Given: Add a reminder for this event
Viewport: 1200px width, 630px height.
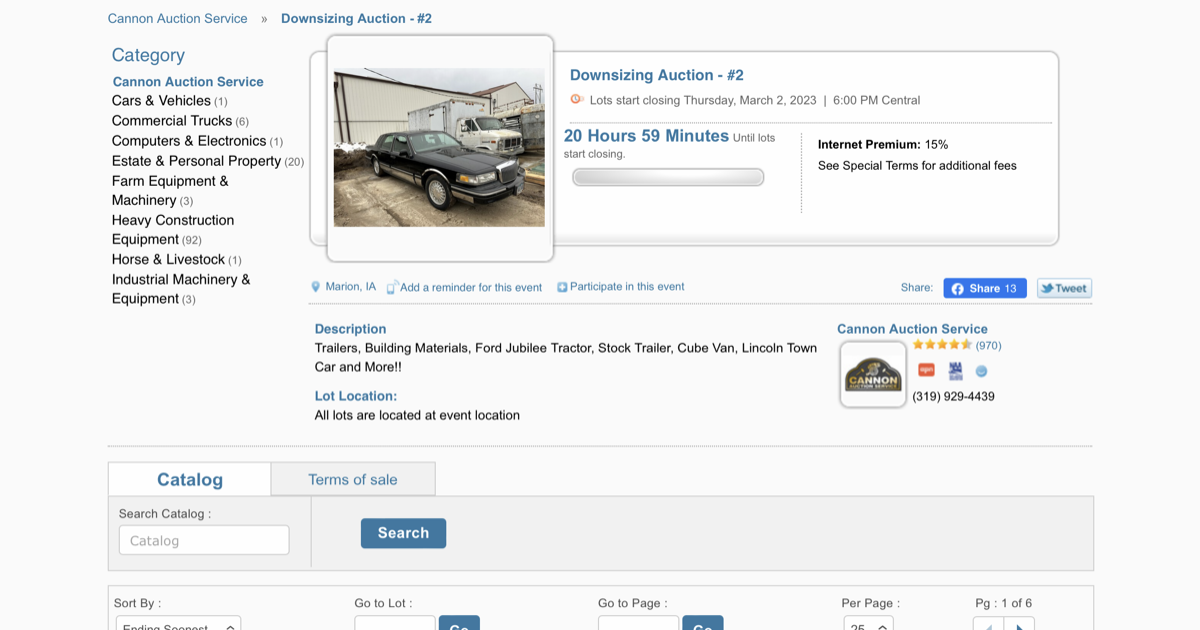Looking at the screenshot, I should [470, 288].
